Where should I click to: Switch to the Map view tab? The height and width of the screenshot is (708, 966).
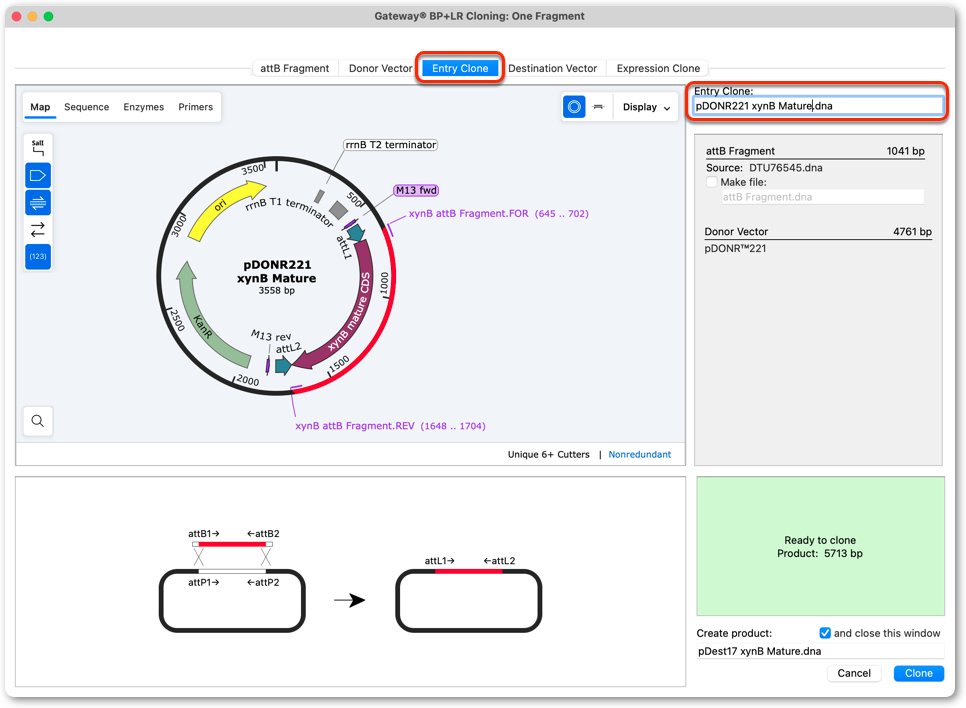click(x=40, y=107)
